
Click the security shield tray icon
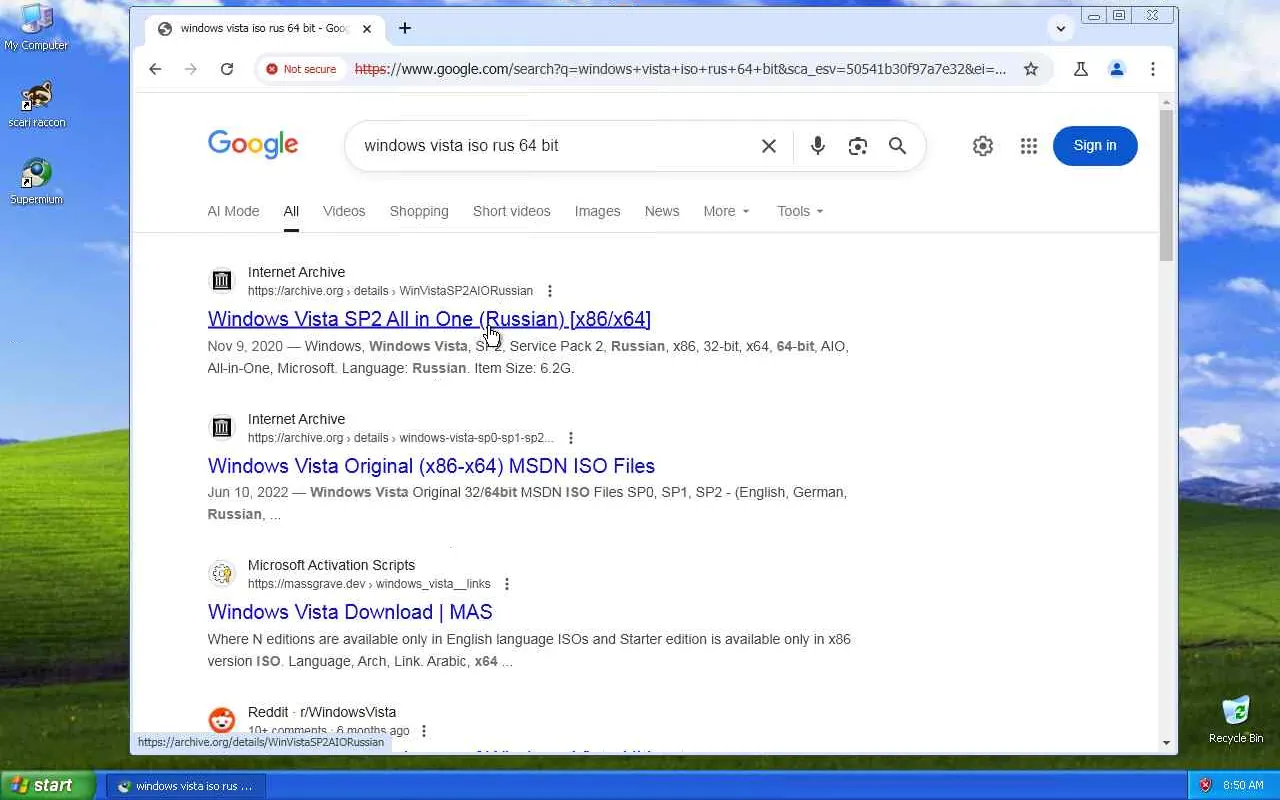point(1205,786)
